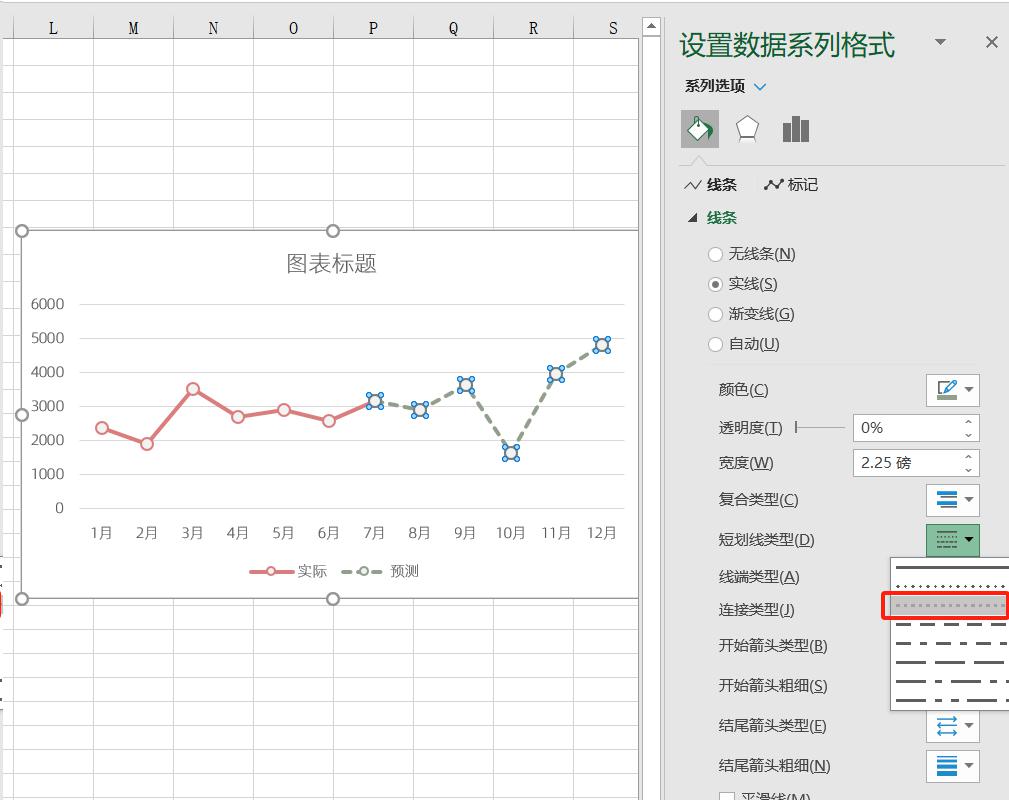
Task: Click the 透明度 slider
Action: (x=820, y=427)
